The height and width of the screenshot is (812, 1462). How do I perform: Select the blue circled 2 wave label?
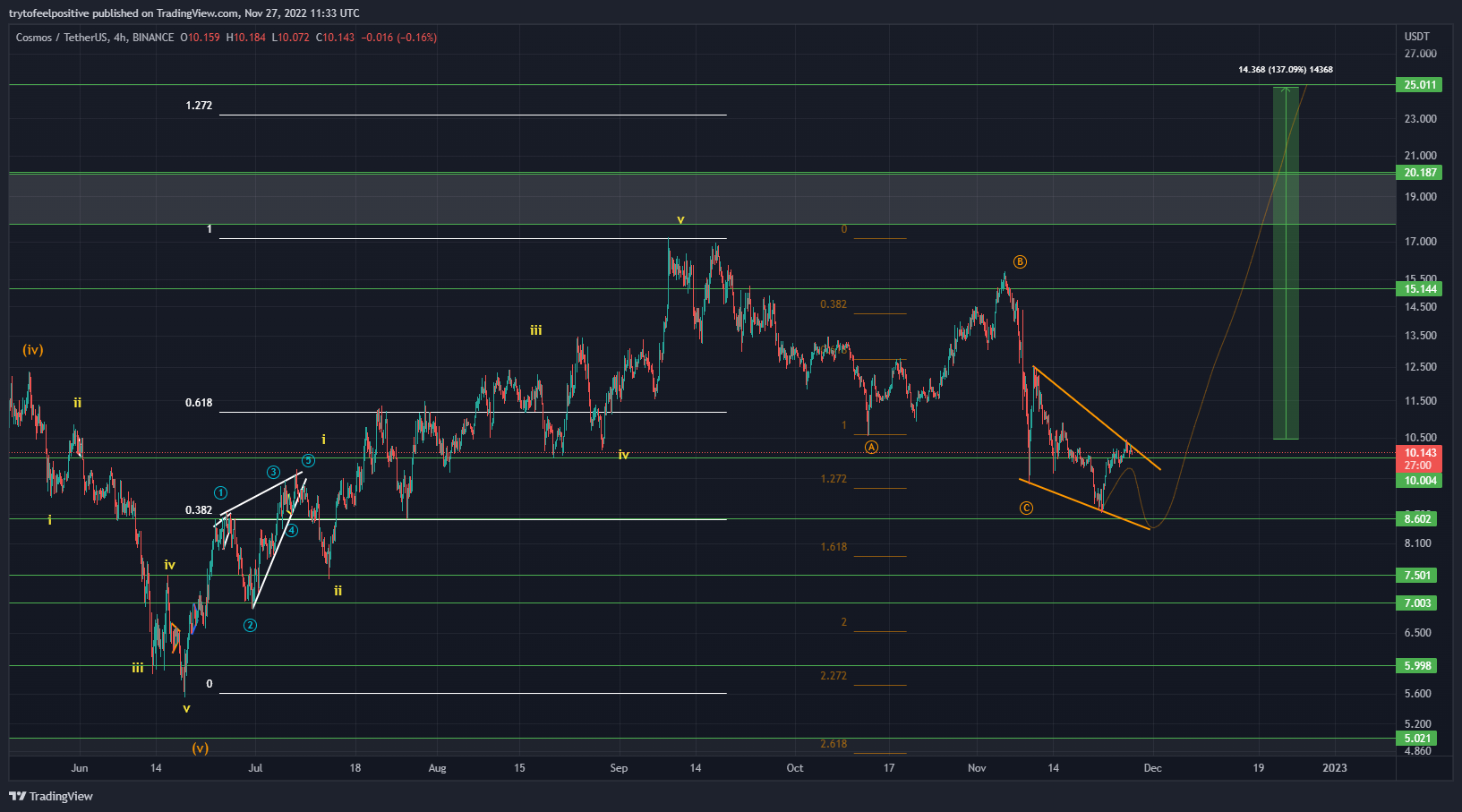click(251, 626)
